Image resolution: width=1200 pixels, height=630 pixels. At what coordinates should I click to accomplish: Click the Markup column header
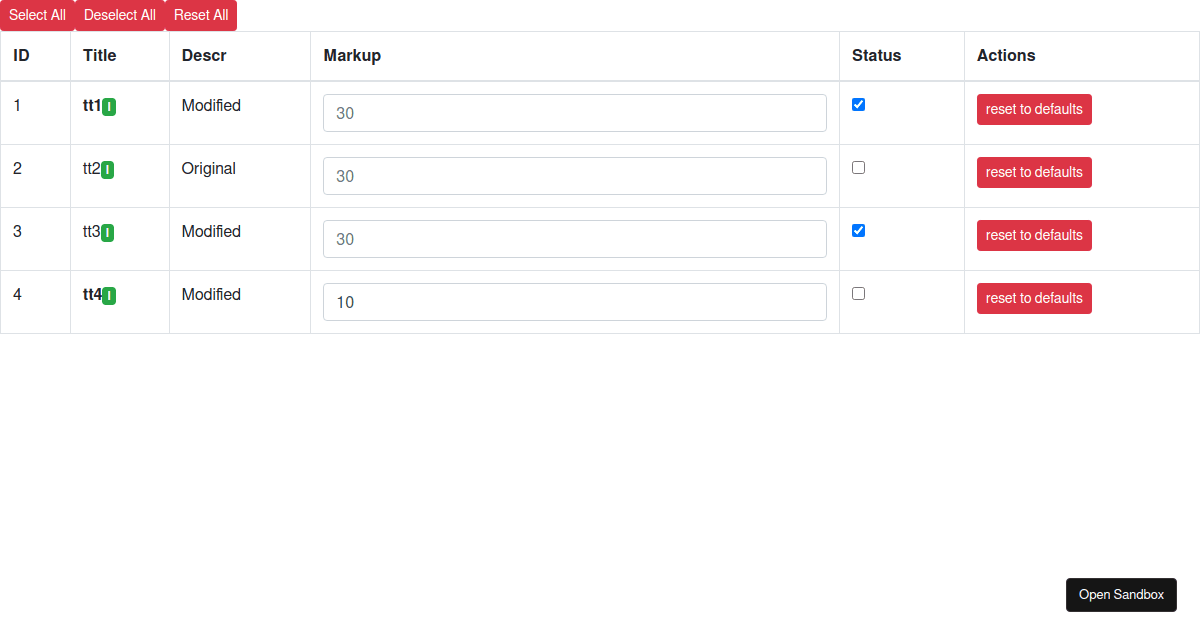pos(352,55)
